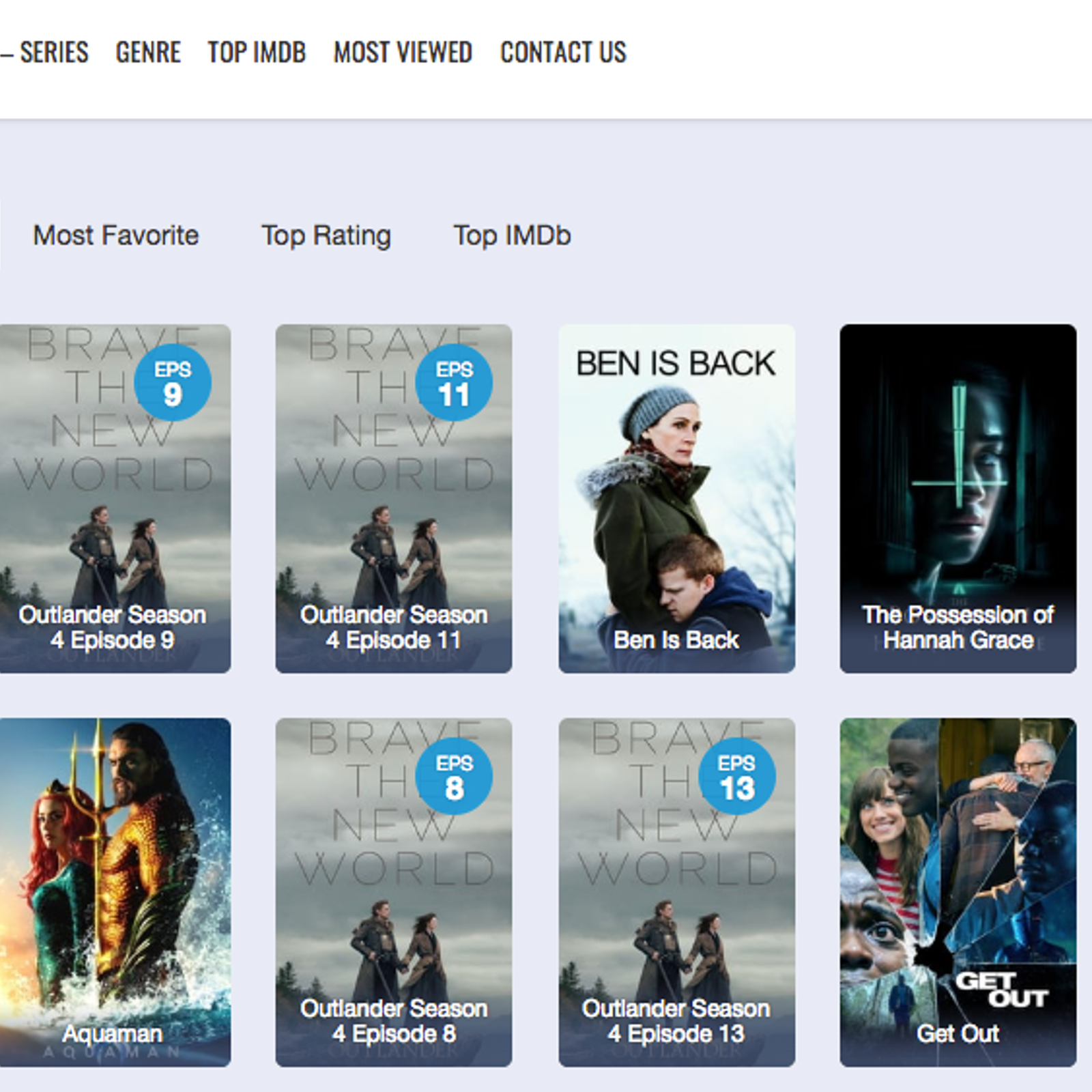Switch to the Most Favorite tab

(x=116, y=235)
